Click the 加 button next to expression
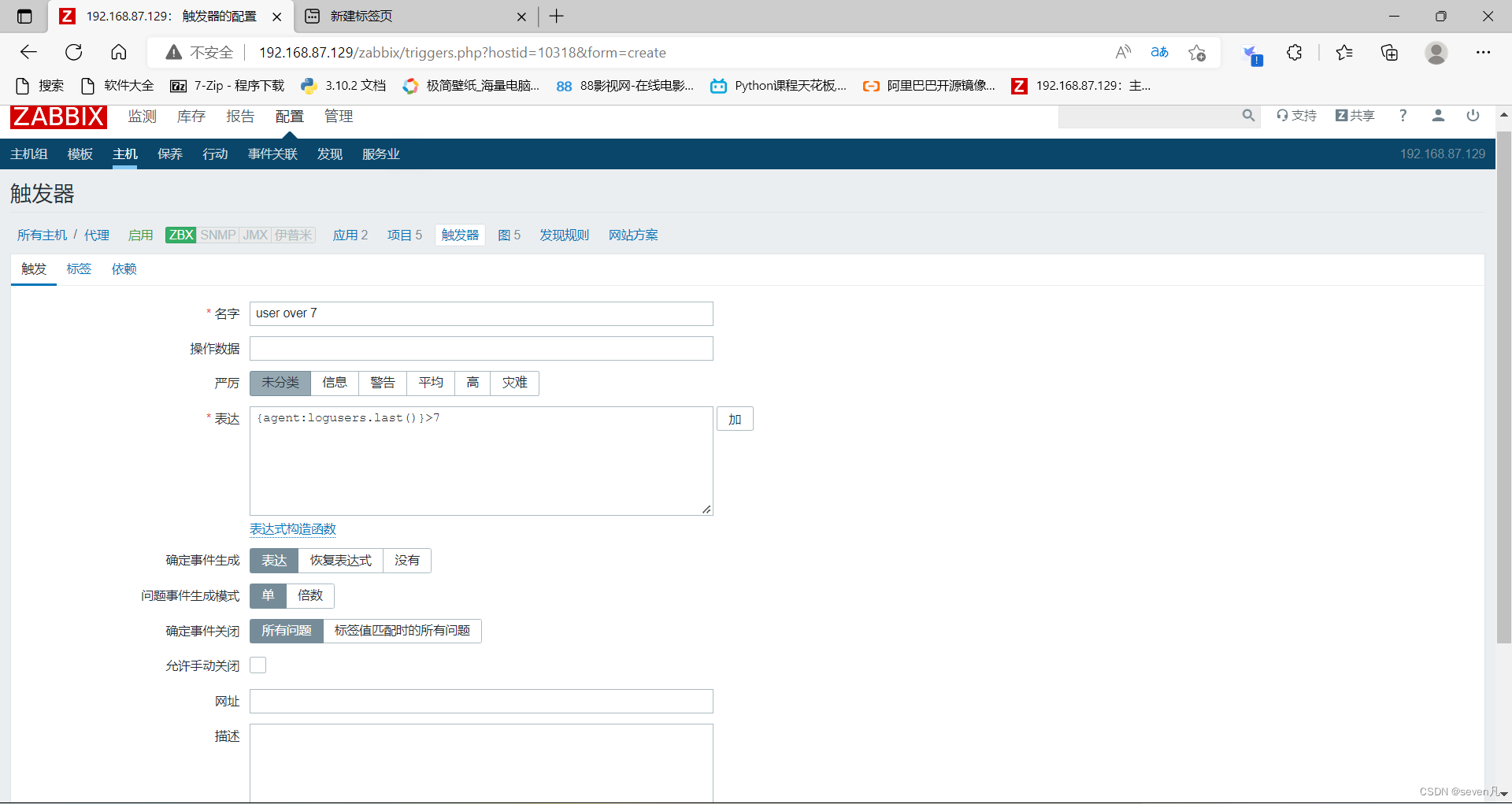 point(735,420)
